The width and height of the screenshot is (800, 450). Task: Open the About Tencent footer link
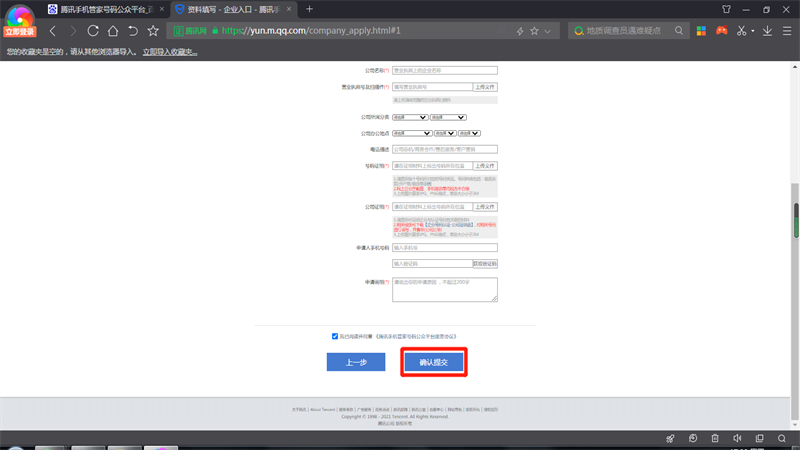tap(322, 410)
